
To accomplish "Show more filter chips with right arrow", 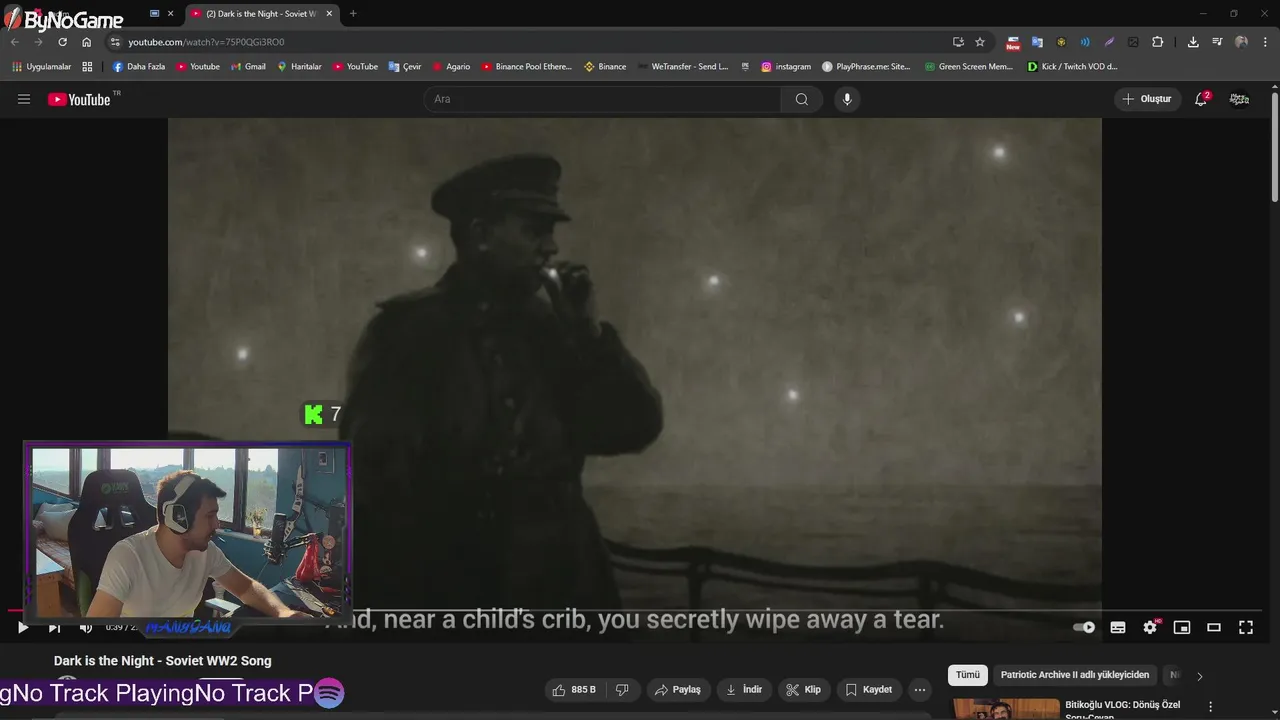I will coord(1200,676).
